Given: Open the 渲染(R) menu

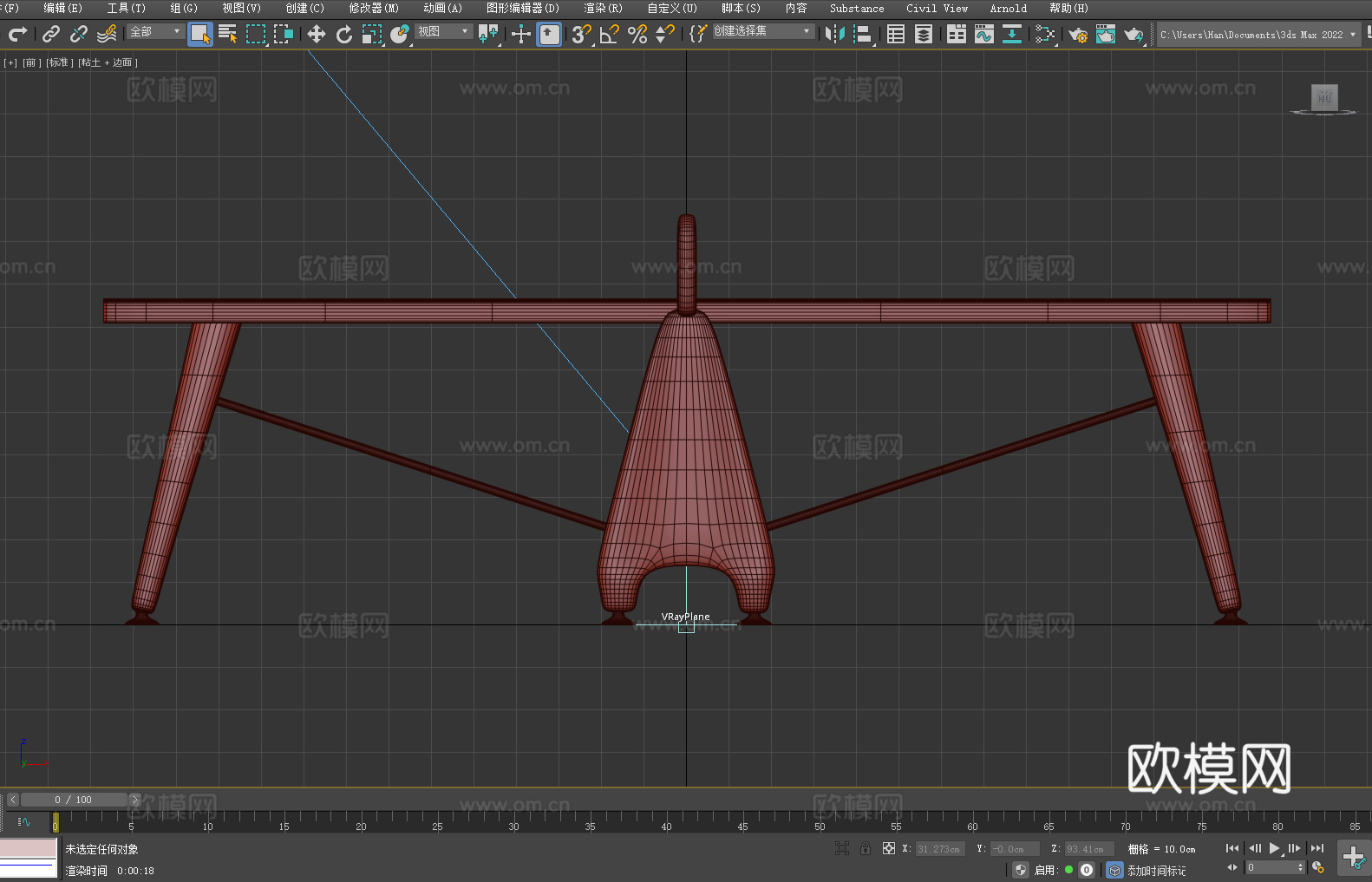Looking at the screenshot, I should pos(603,8).
